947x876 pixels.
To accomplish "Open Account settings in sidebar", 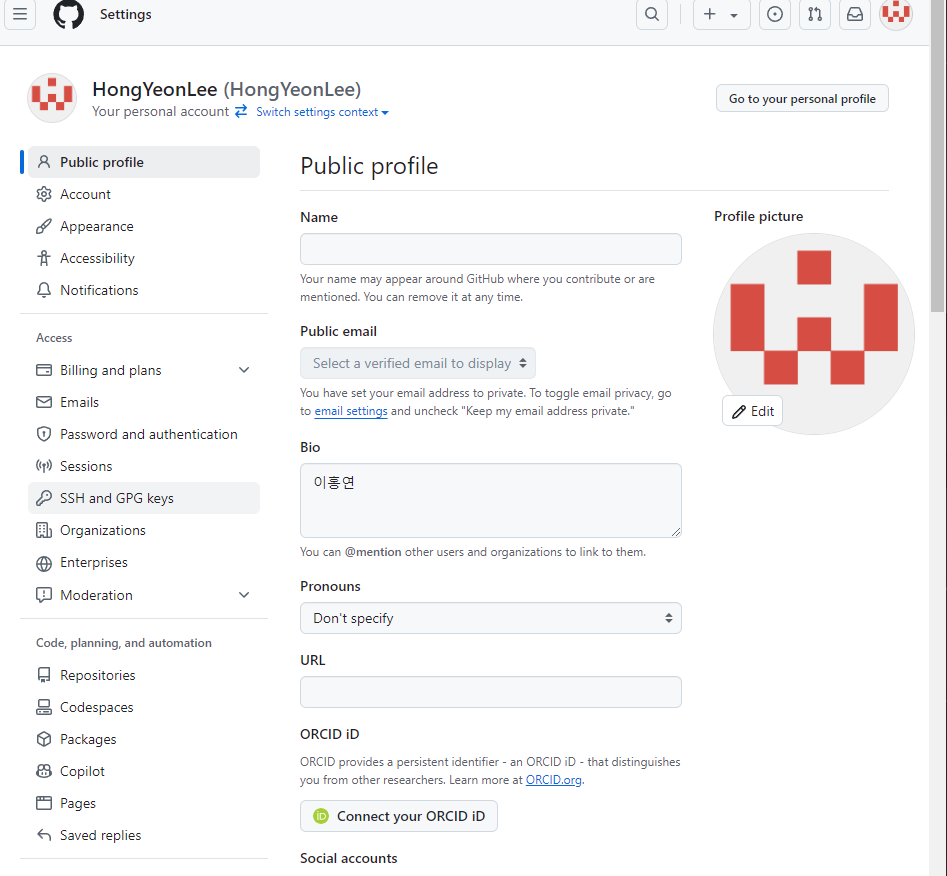I will (144, 194).
